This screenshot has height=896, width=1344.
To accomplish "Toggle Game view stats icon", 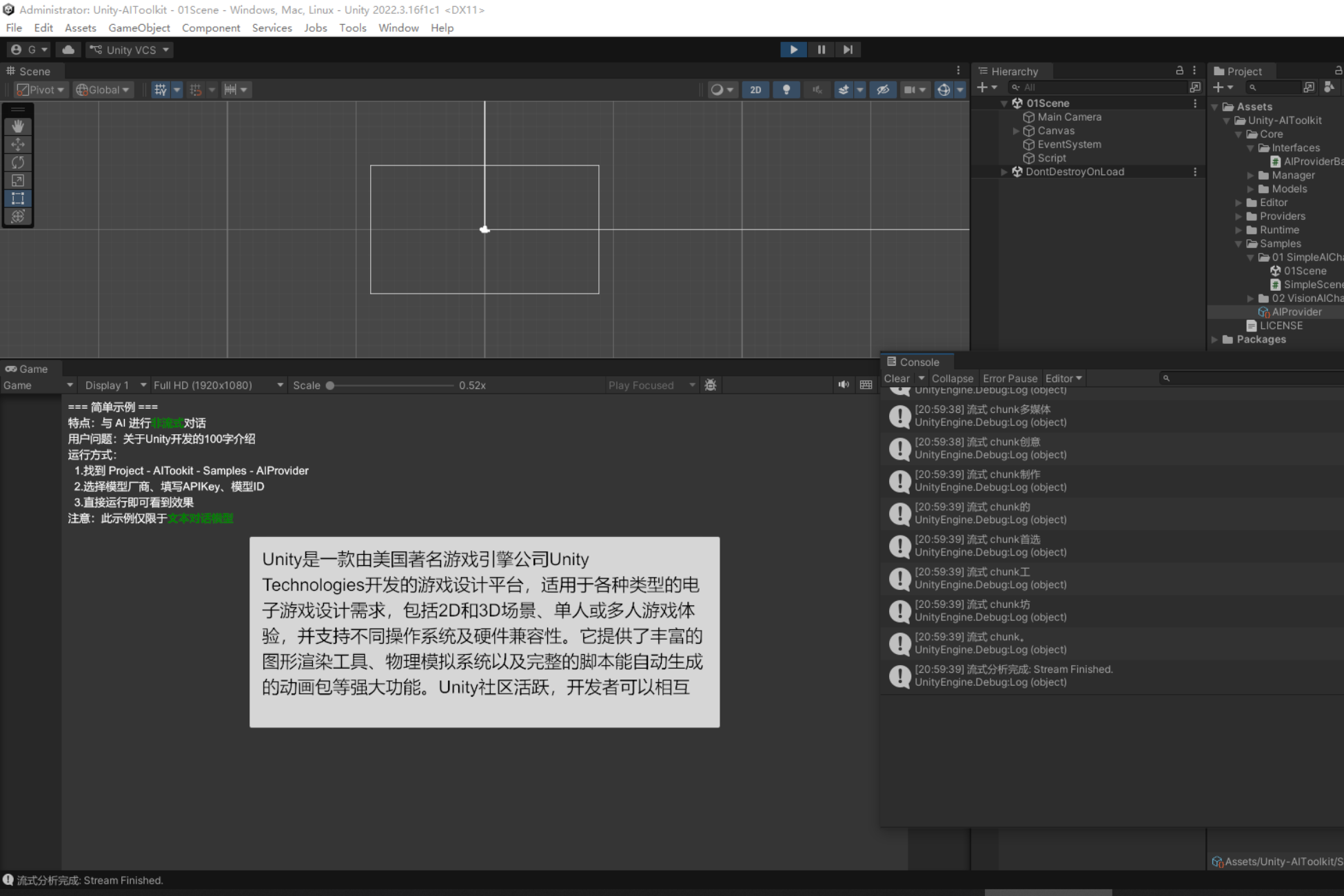I will (x=866, y=385).
